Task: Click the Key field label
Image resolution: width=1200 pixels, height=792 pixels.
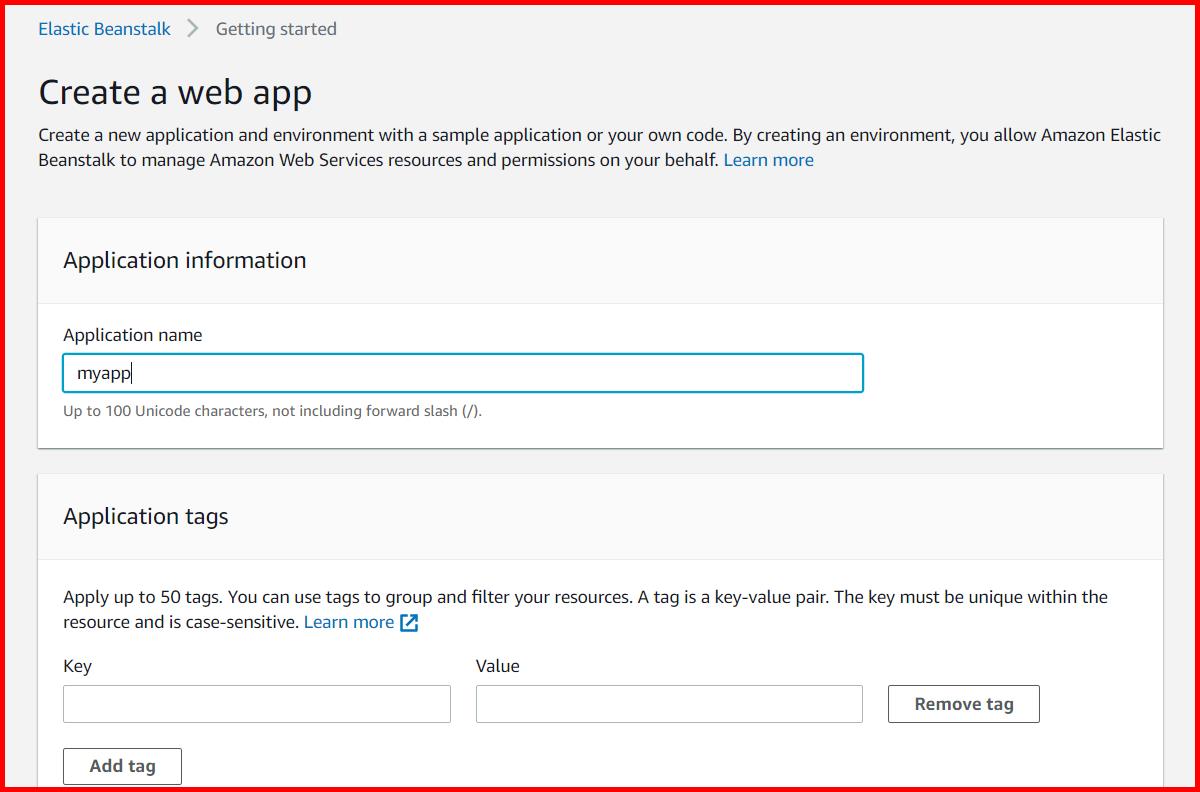Action: [x=76, y=666]
